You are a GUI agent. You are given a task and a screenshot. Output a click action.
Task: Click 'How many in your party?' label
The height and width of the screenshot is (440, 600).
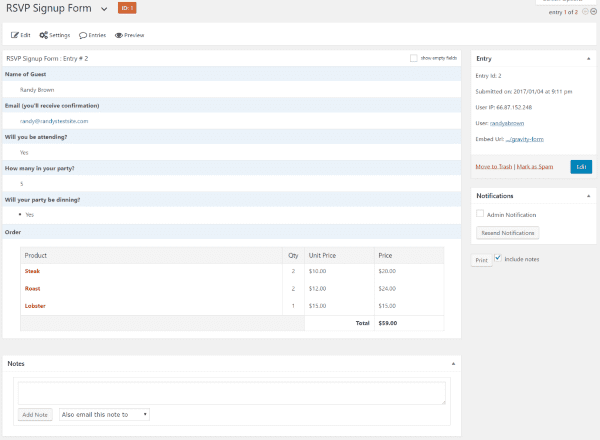(x=39, y=168)
